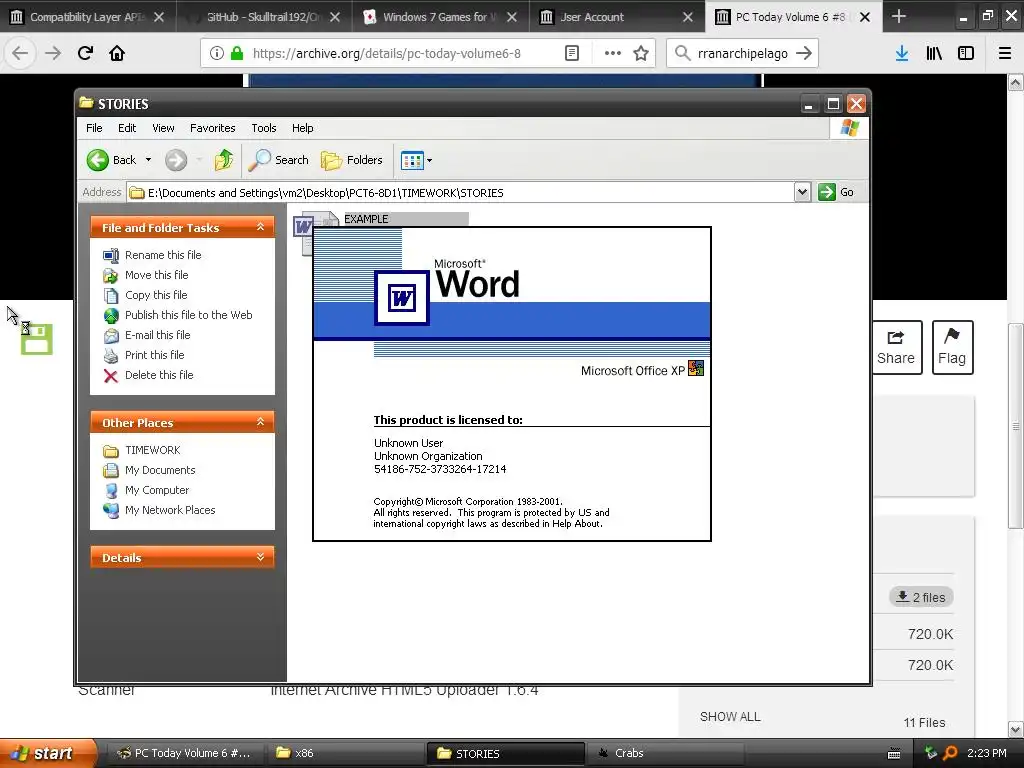Click Move this file
The width and height of the screenshot is (1024, 768).
tap(157, 275)
